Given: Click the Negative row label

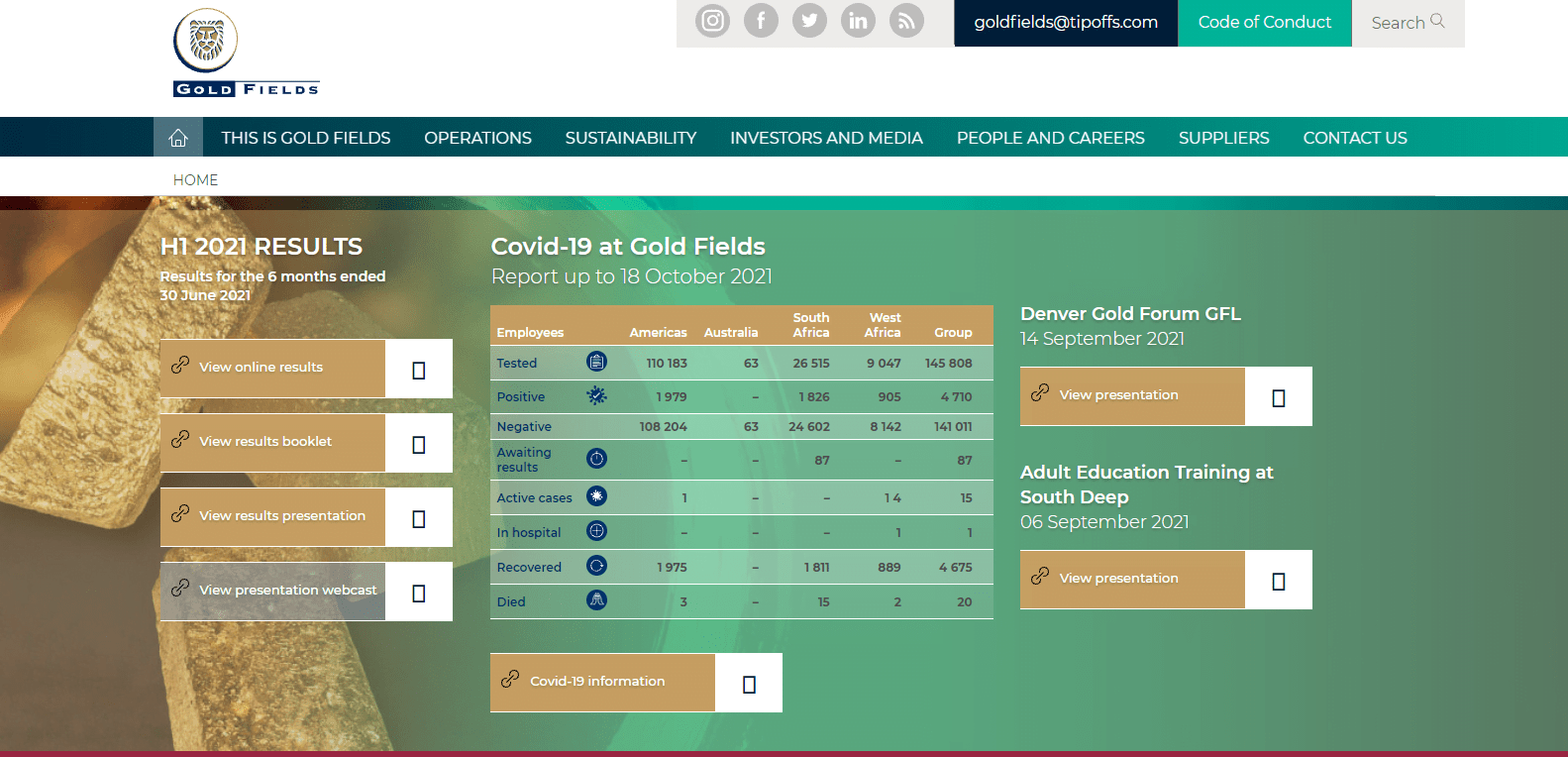Looking at the screenshot, I should 524,426.
